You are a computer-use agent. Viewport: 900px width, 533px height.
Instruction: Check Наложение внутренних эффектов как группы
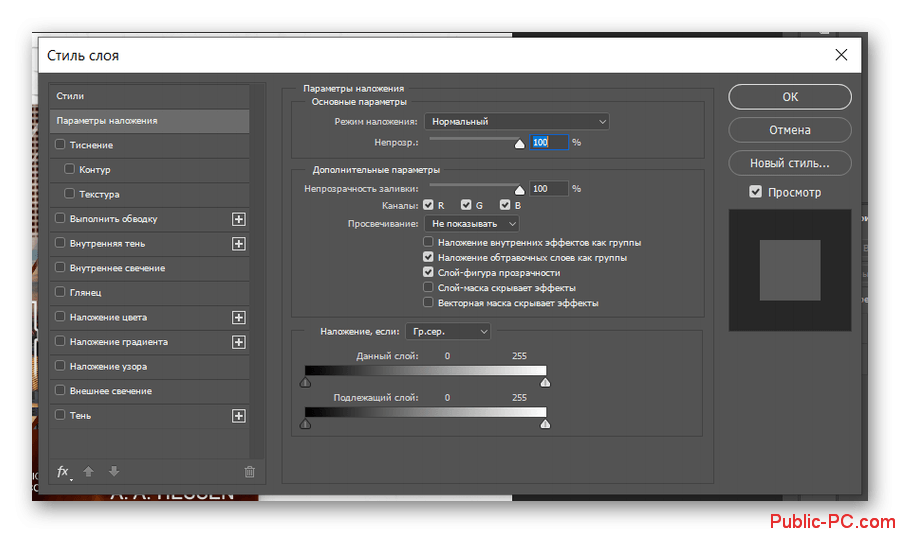pyautogui.click(x=428, y=242)
